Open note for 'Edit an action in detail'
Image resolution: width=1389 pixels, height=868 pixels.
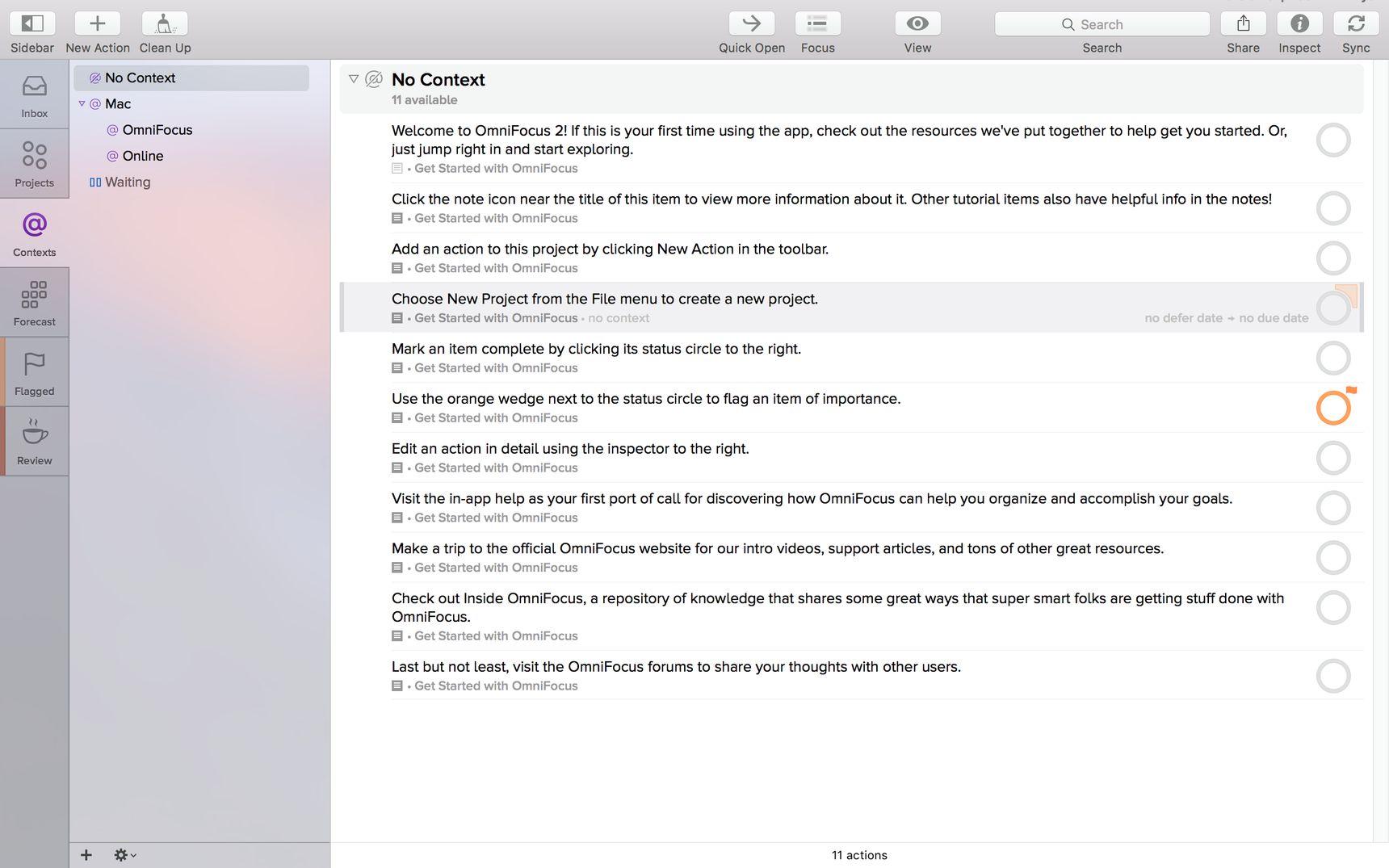(397, 468)
